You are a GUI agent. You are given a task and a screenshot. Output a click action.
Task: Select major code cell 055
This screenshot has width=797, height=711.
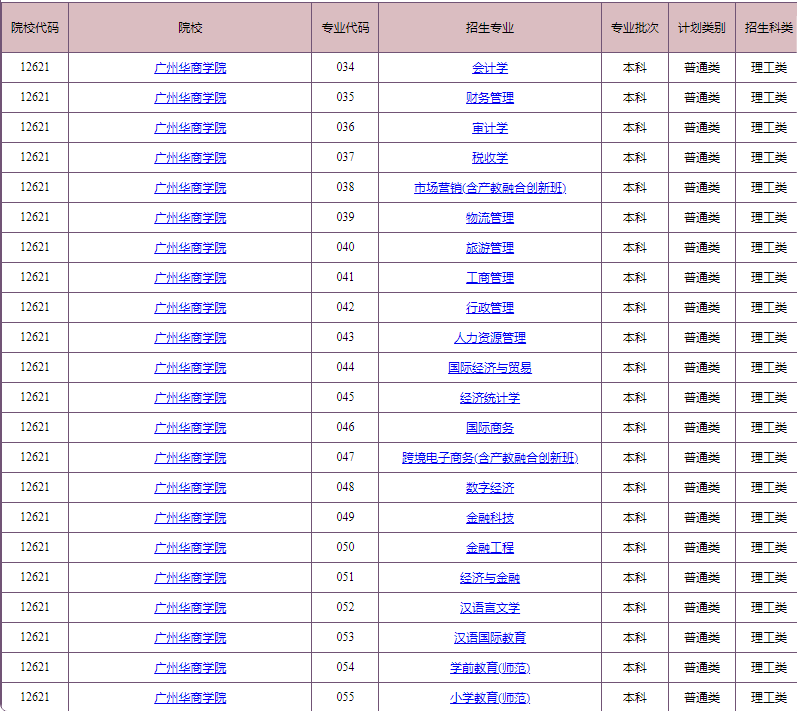pos(345,697)
